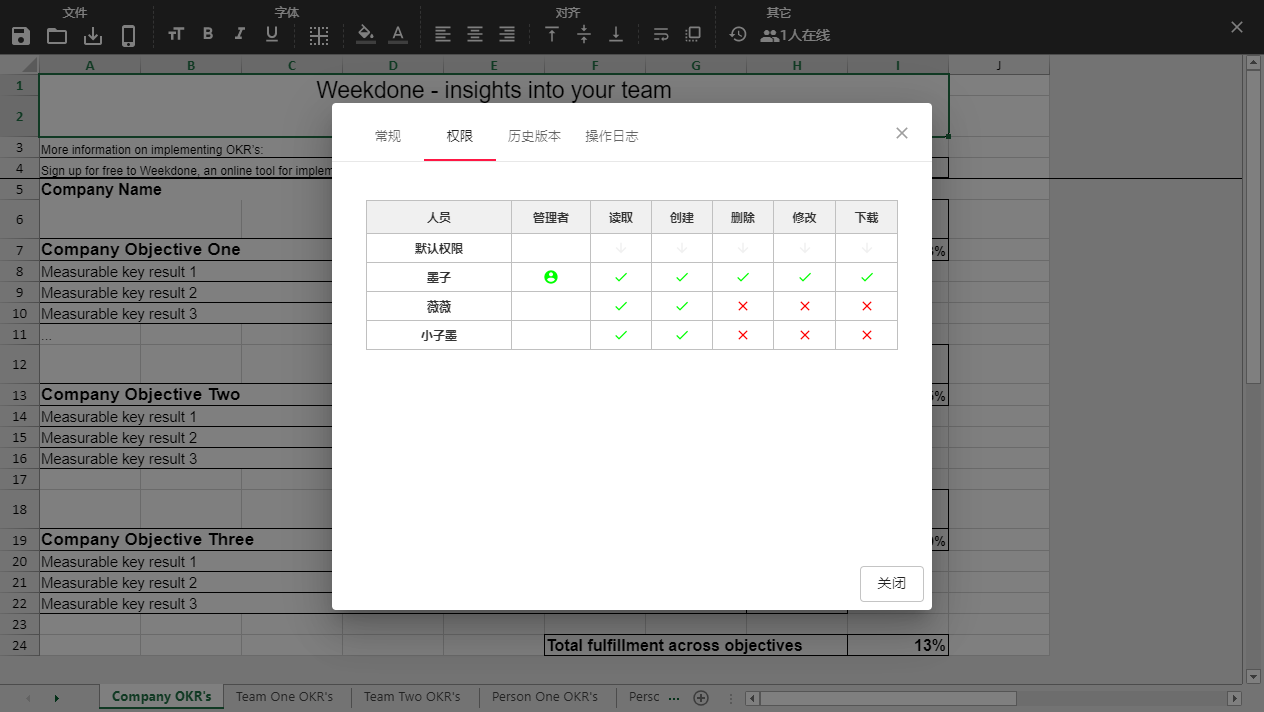Click the center horizontal align icon
The height and width of the screenshot is (712, 1264).
[475, 34]
